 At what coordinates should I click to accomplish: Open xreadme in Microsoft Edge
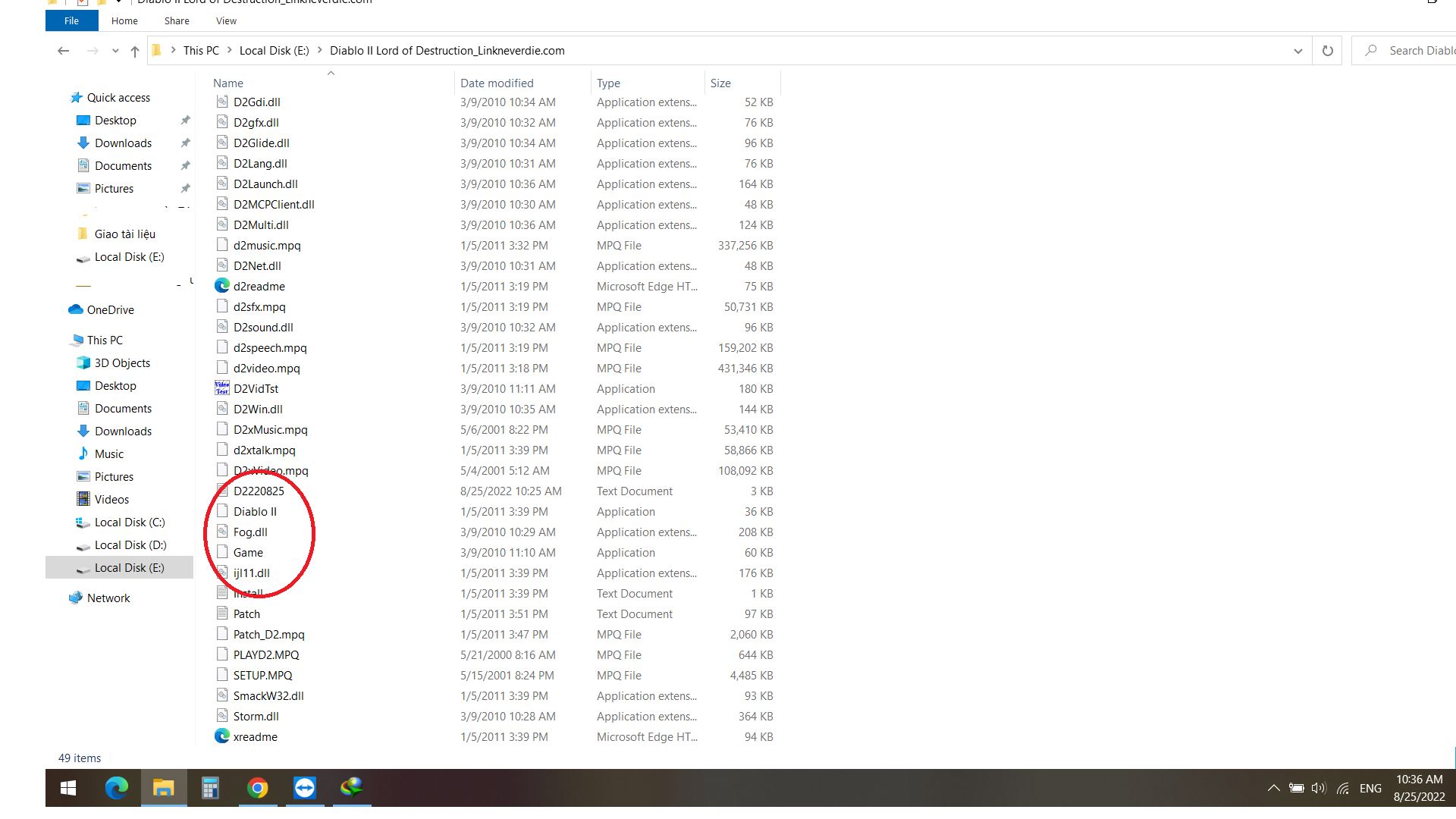click(x=254, y=736)
